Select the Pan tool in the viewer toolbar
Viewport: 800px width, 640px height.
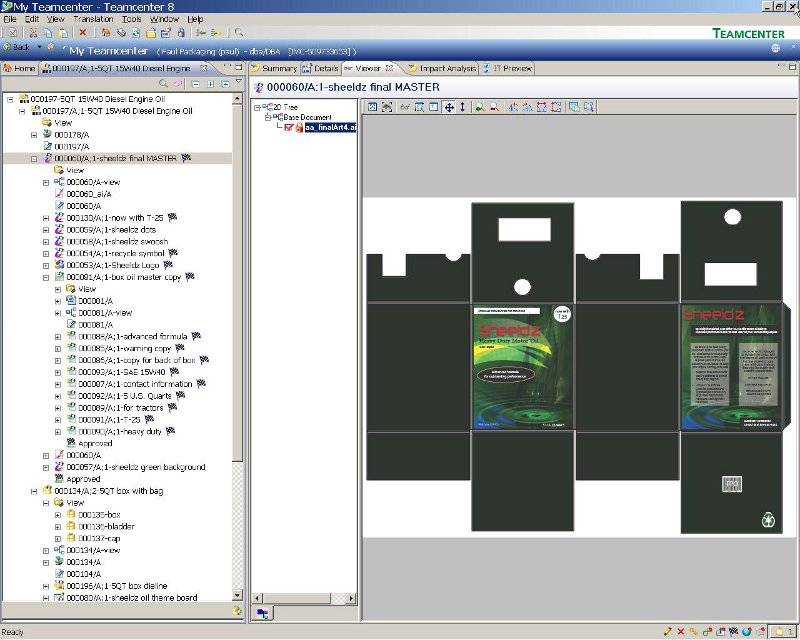(x=448, y=107)
